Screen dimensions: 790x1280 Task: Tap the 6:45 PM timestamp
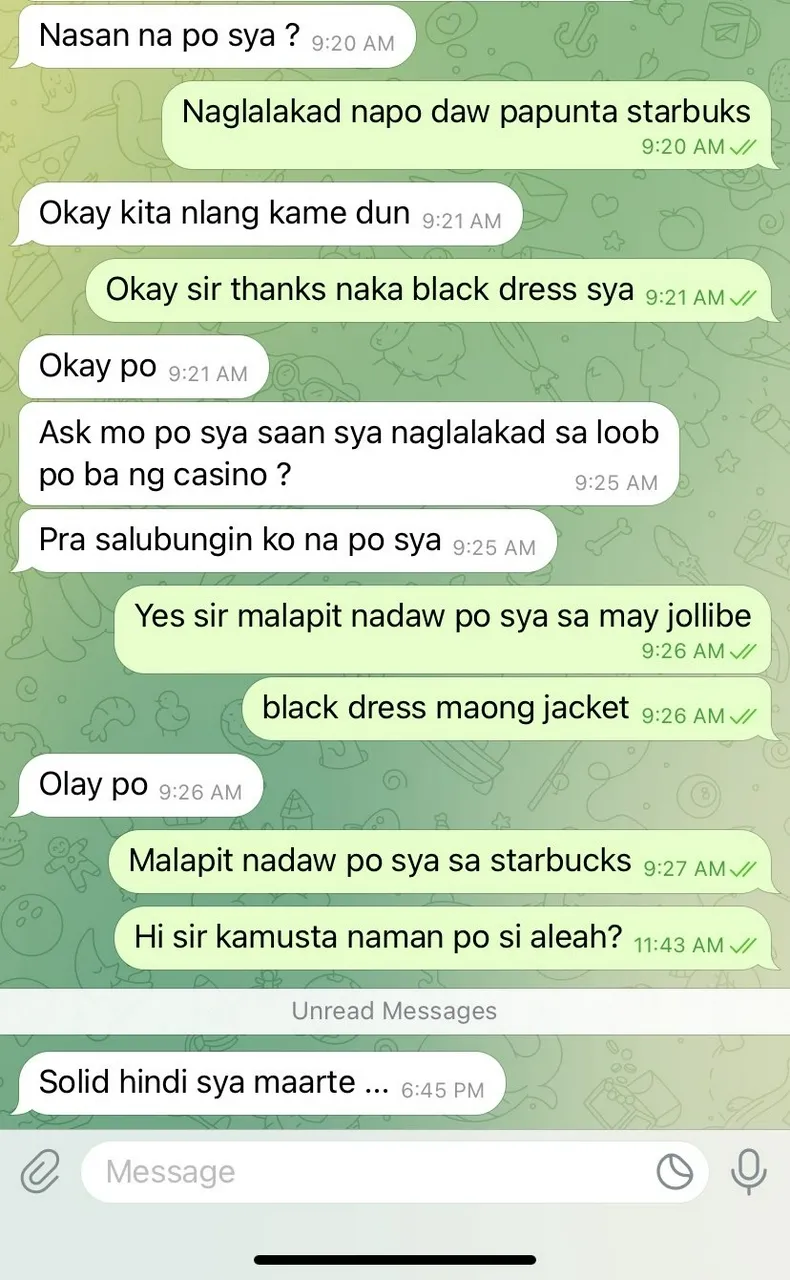(x=443, y=1090)
